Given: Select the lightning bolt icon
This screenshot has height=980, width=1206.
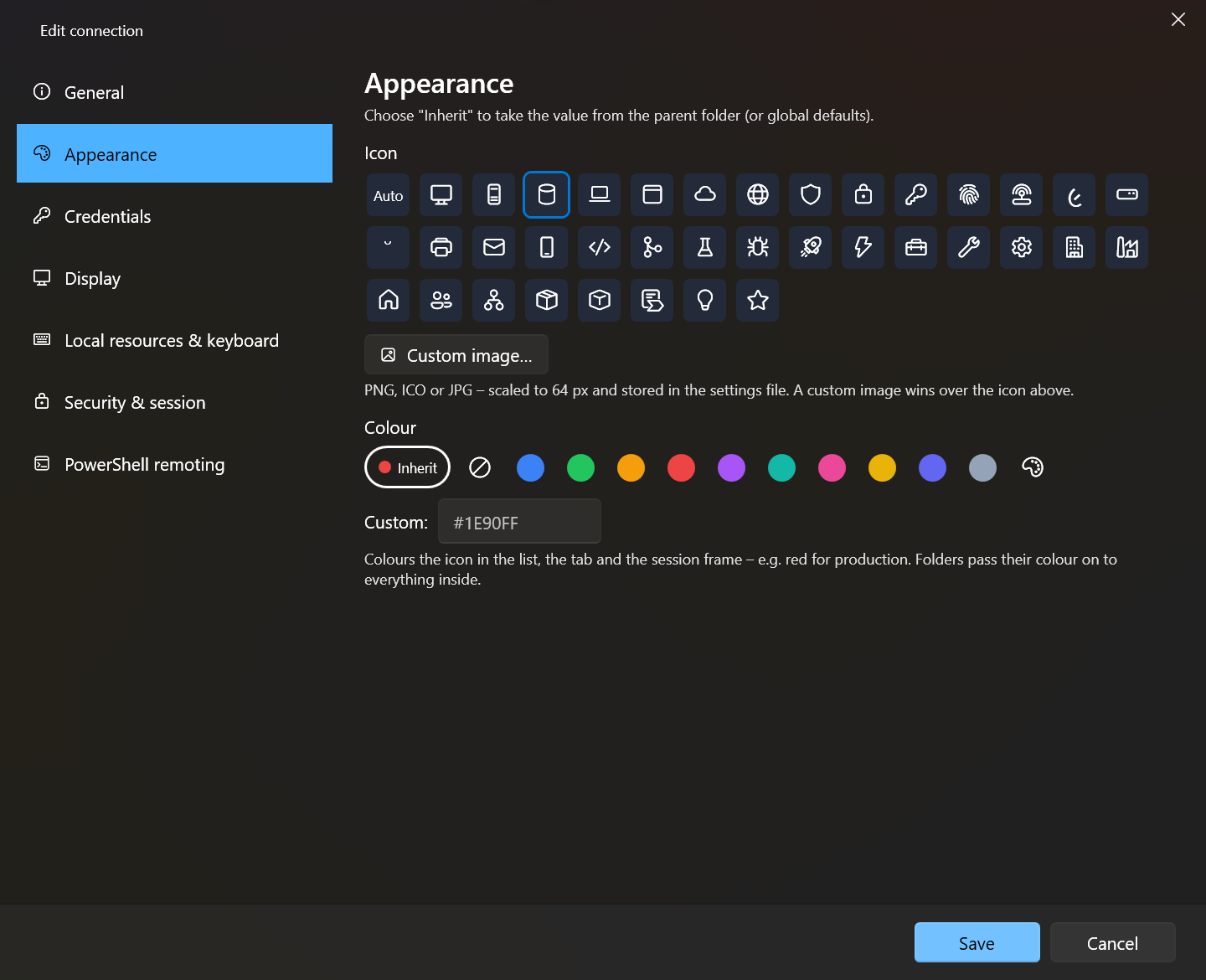Looking at the screenshot, I should tap(863, 248).
